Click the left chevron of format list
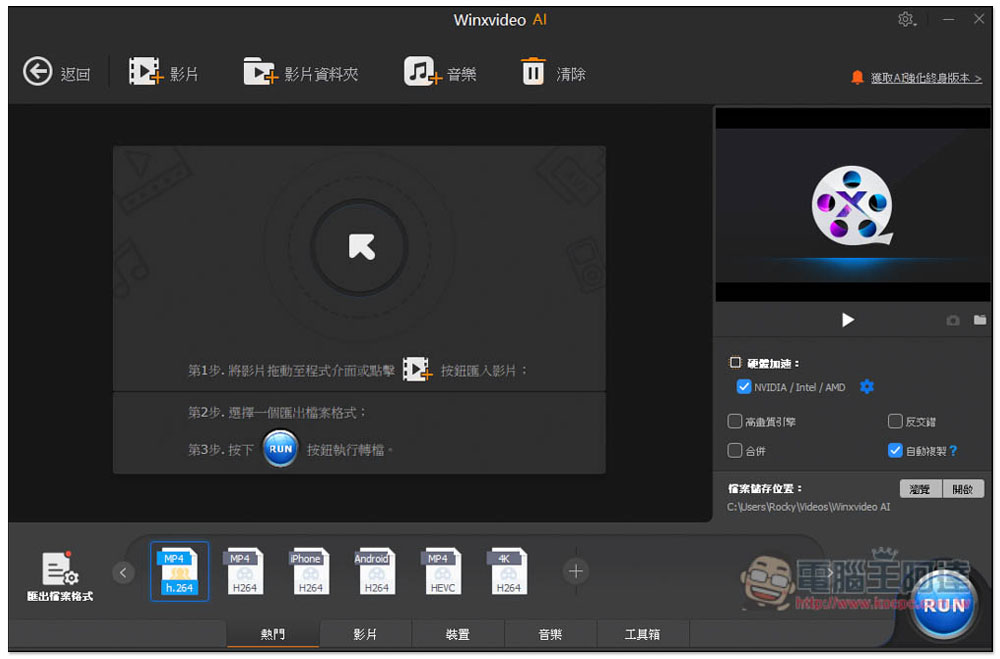The height and width of the screenshot is (659, 1000). click(123, 572)
